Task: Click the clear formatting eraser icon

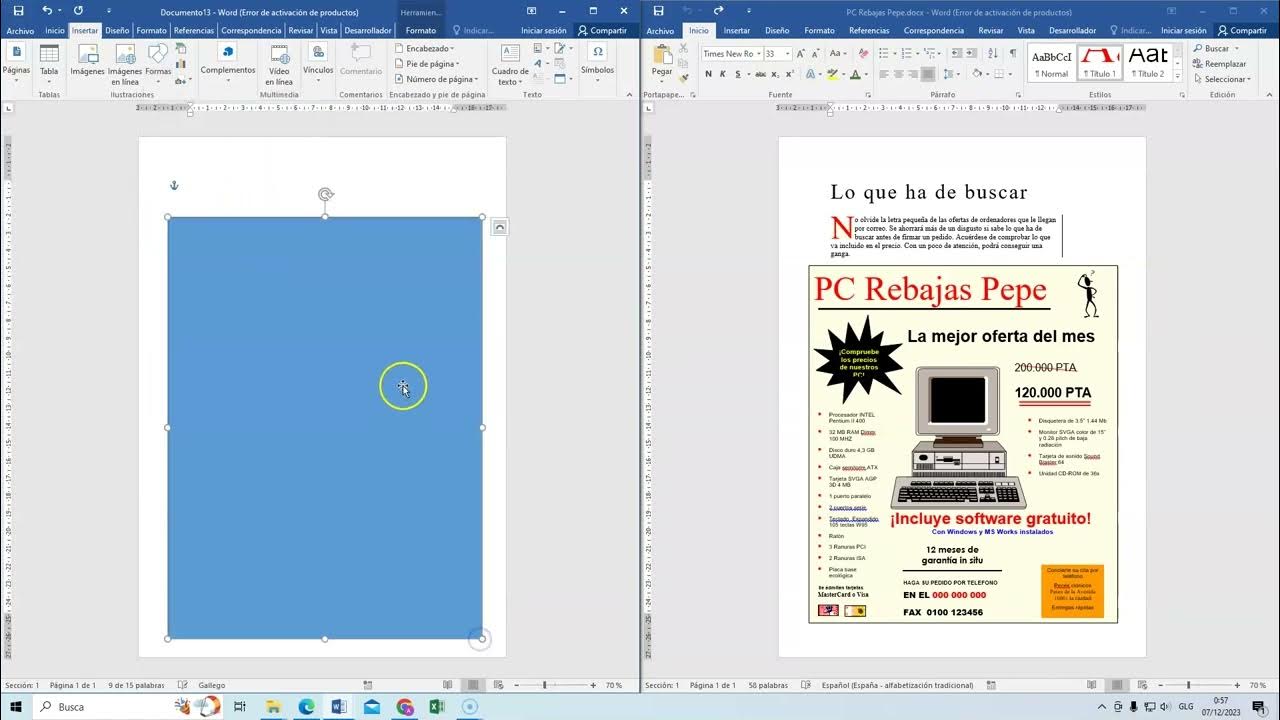Action: point(864,54)
